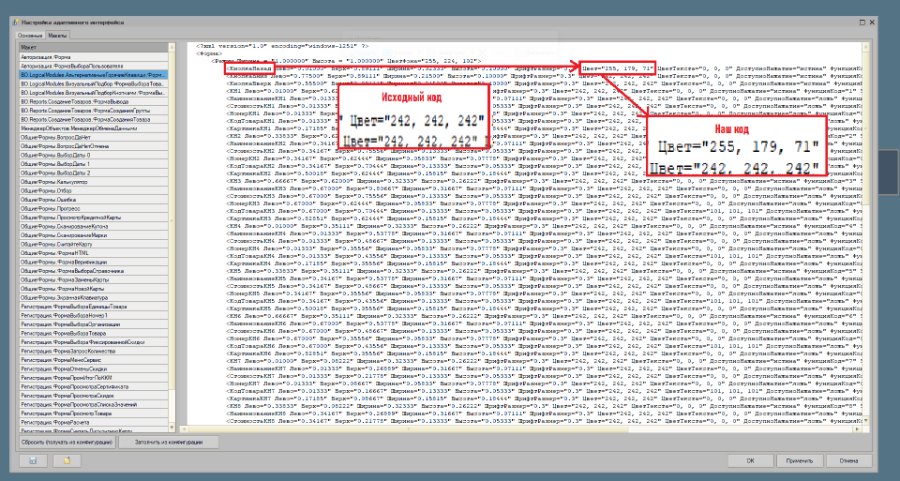This screenshot has height=481, width=900.
Task: Select Регистрация.ФормаВыбораФиксированнойСкидки row
Action: point(94,342)
